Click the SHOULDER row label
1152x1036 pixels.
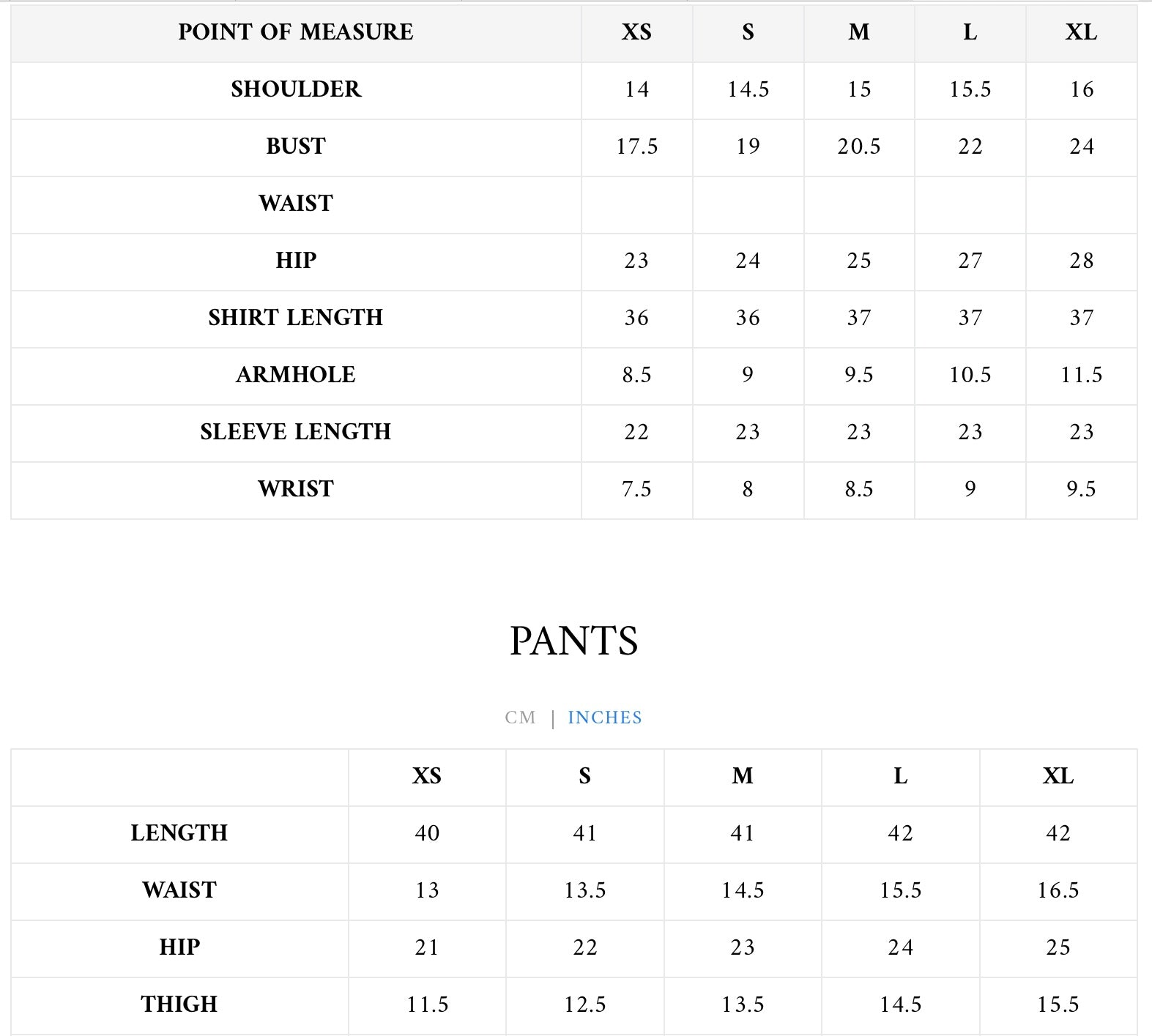[296, 89]
